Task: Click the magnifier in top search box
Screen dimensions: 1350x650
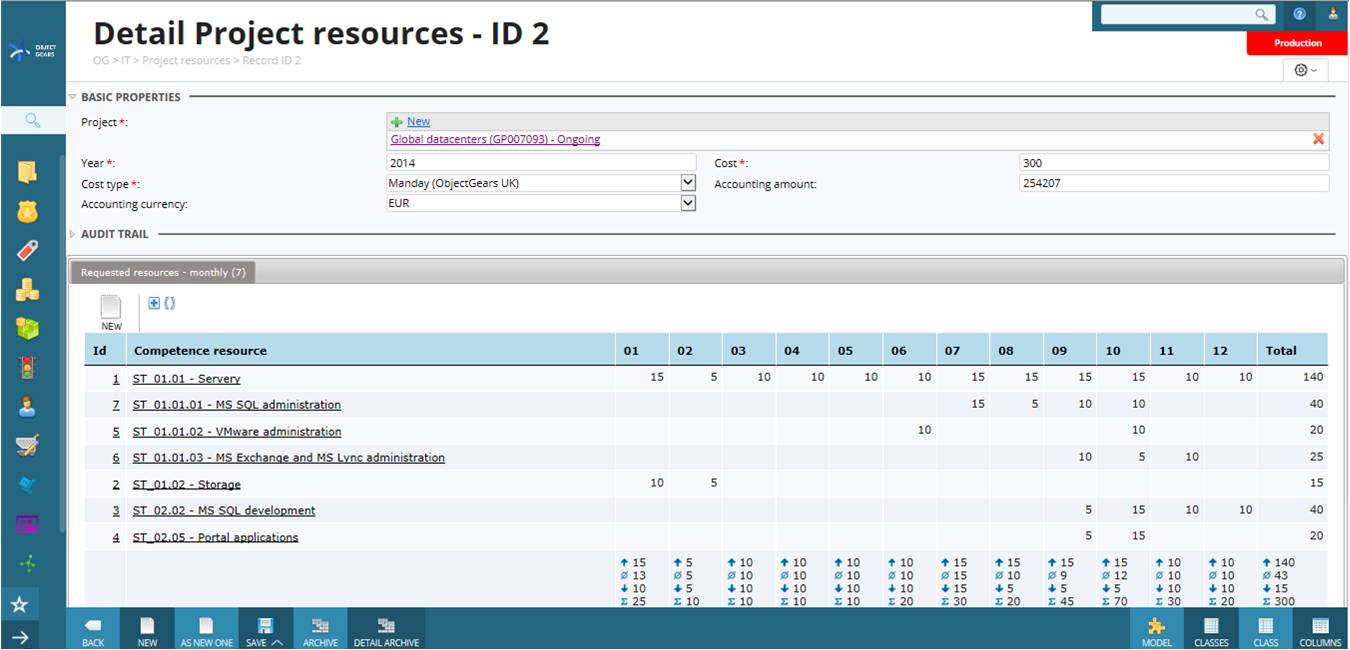Action: click(x=1262, y=15)
